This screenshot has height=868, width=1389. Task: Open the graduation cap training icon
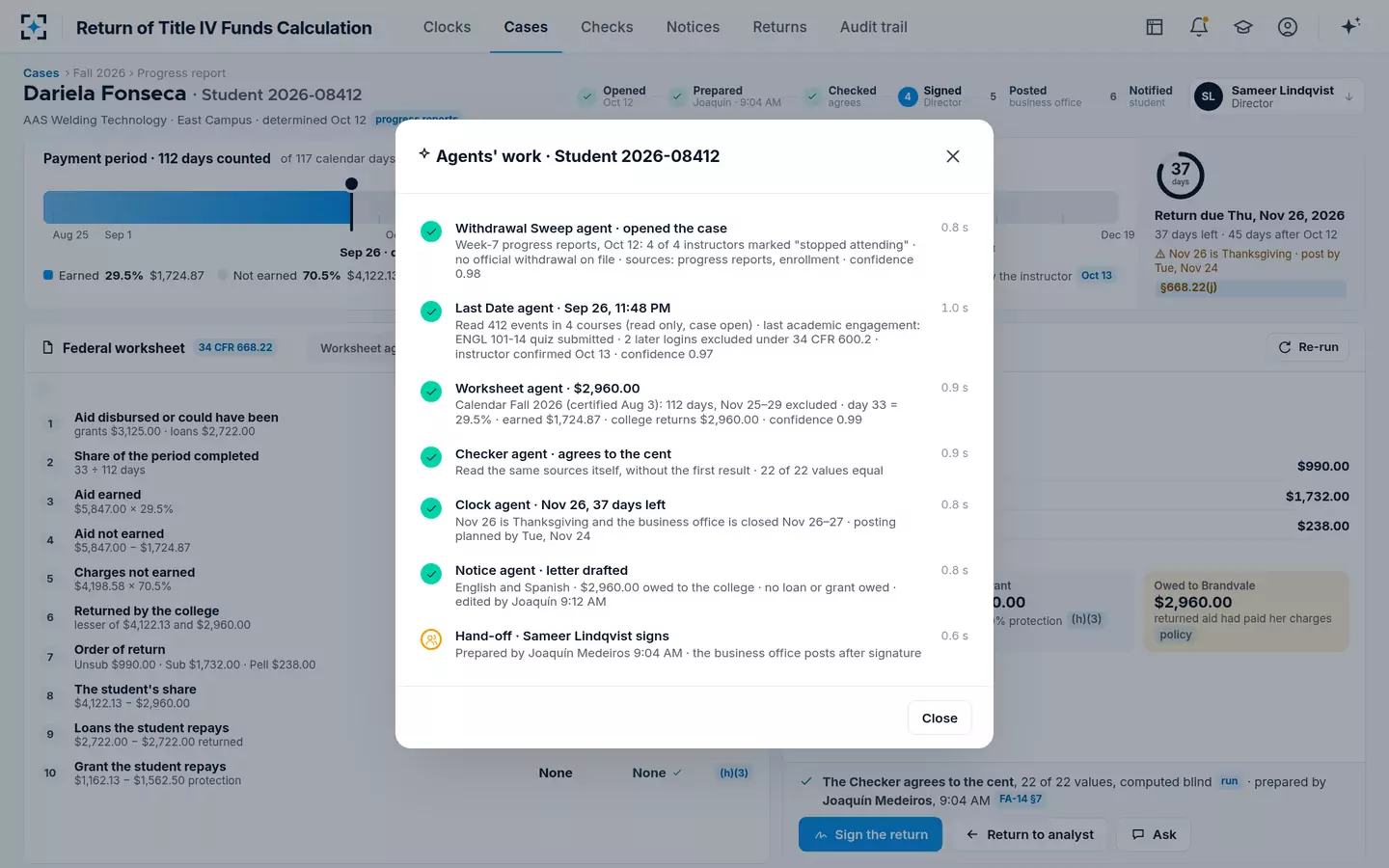[1243, 27]
